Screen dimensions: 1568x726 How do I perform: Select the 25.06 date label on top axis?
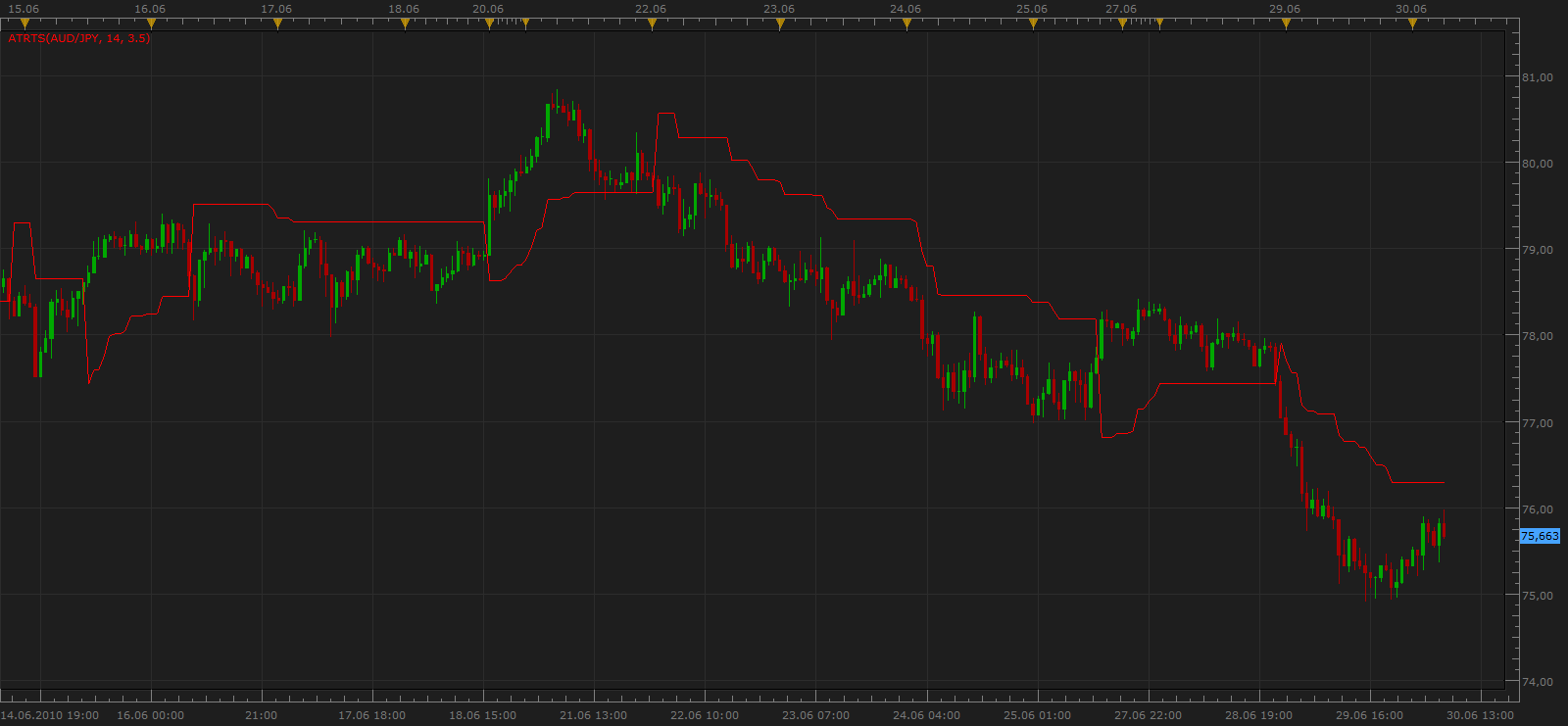tap(1032, 9)
